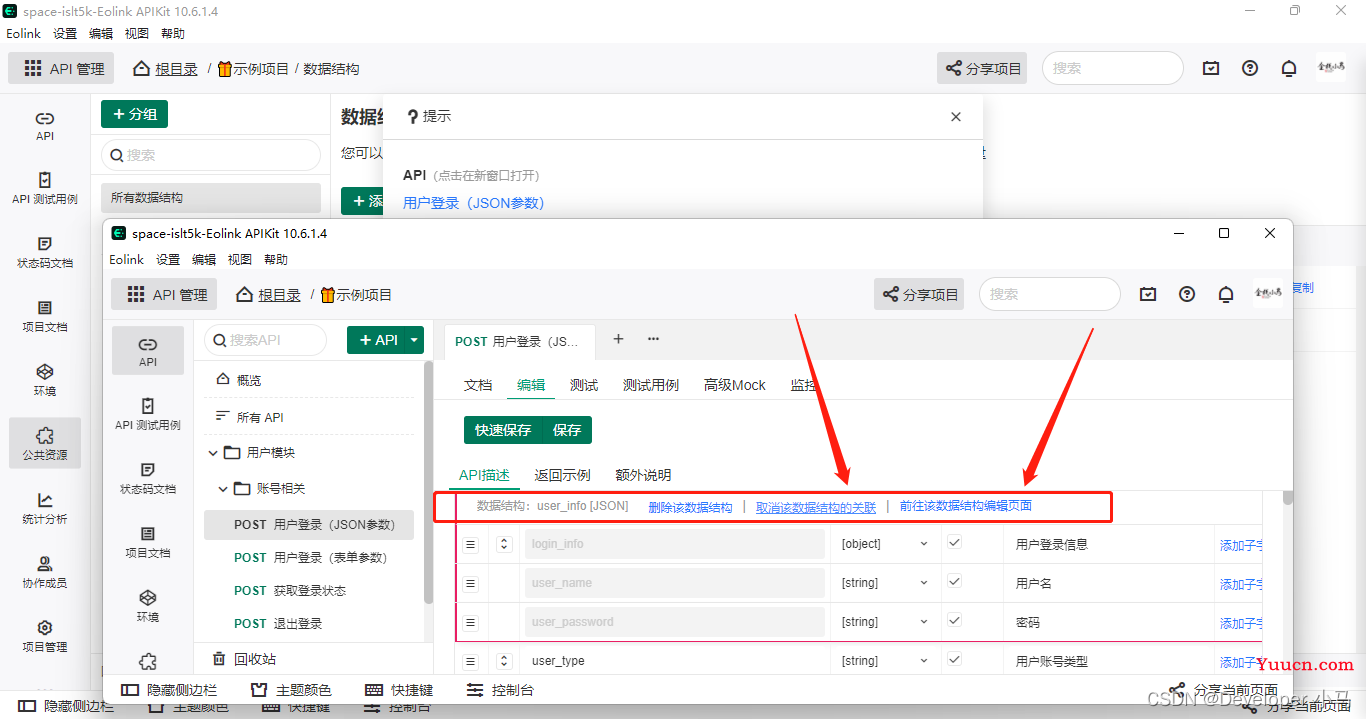Select POST 用户登录（表单参数） tree item
The width and height of the screenshot is (1366, 719).
(x=310, y=557)
